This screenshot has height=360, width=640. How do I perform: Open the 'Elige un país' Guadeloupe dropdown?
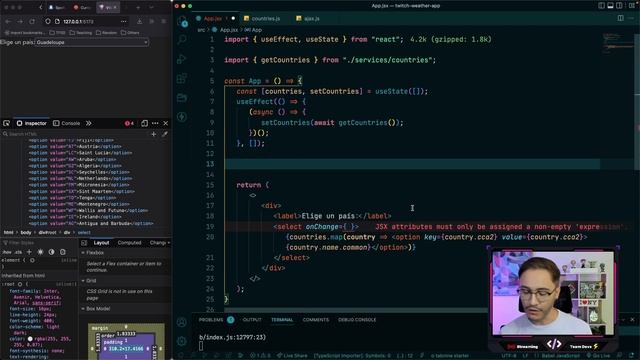click(x=92, y=42)
